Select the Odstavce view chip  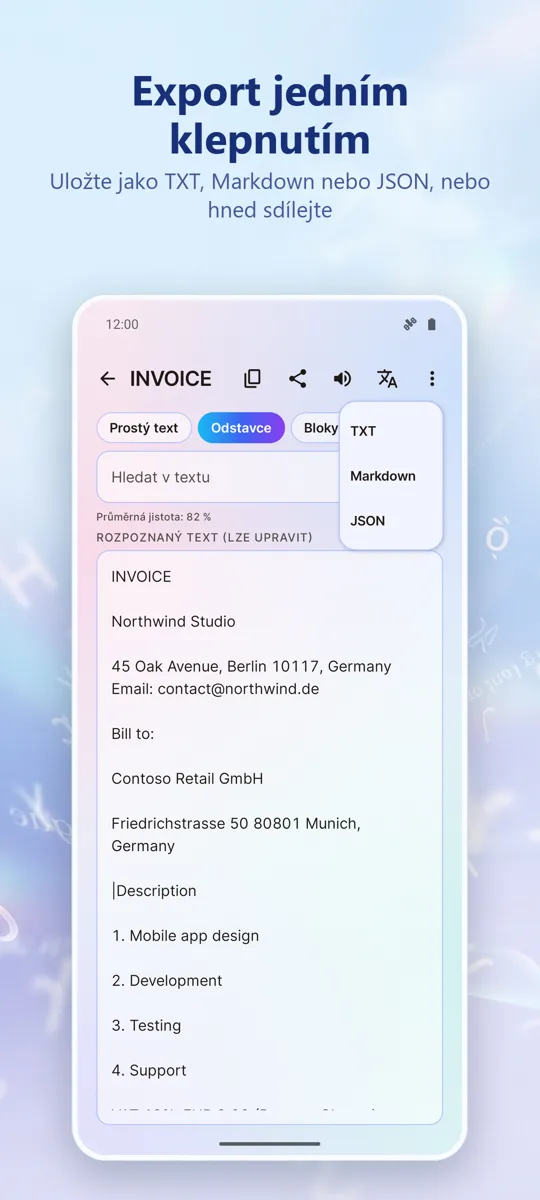pos(241,428)
